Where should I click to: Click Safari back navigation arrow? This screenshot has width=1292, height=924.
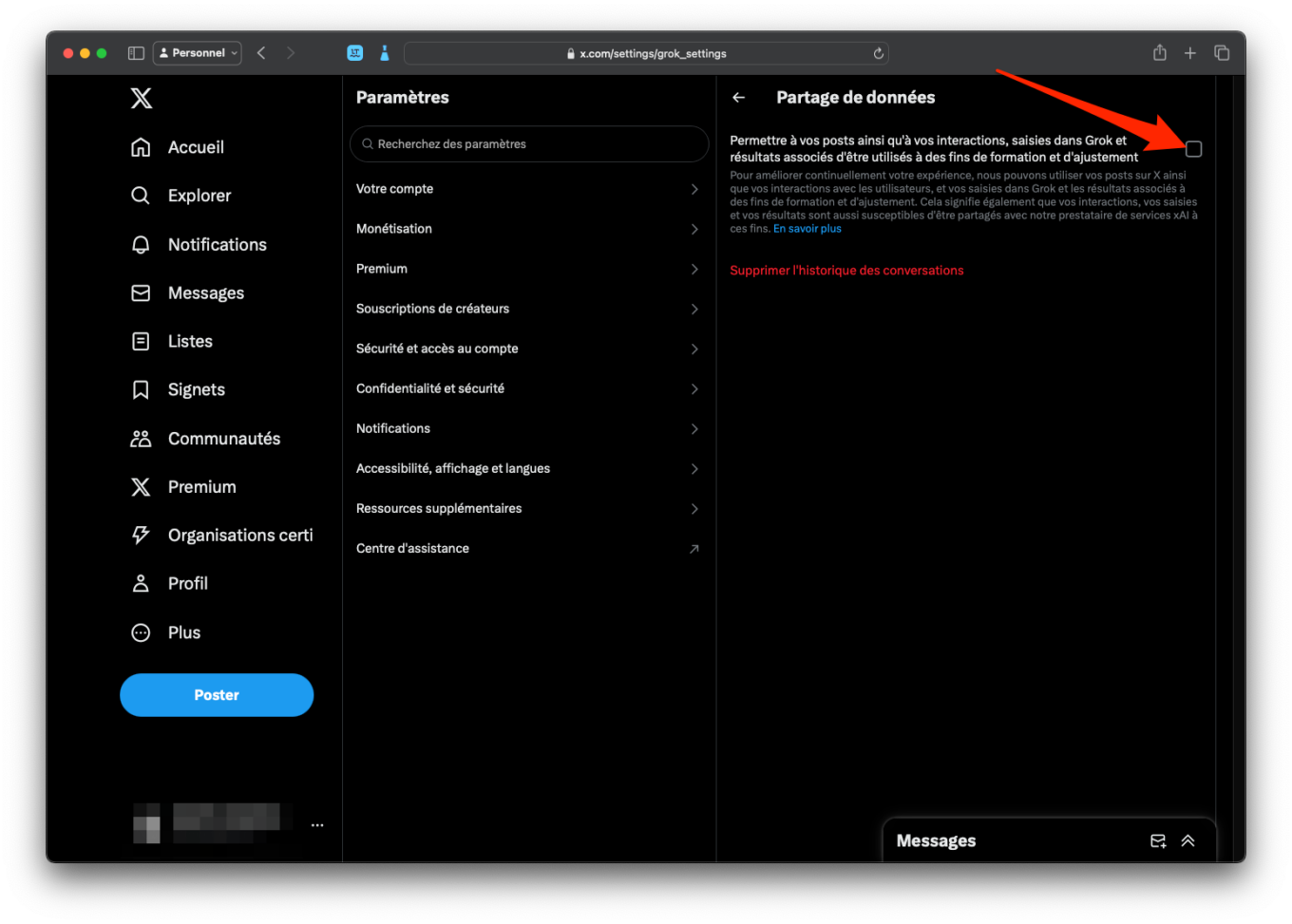pos(261,53)
